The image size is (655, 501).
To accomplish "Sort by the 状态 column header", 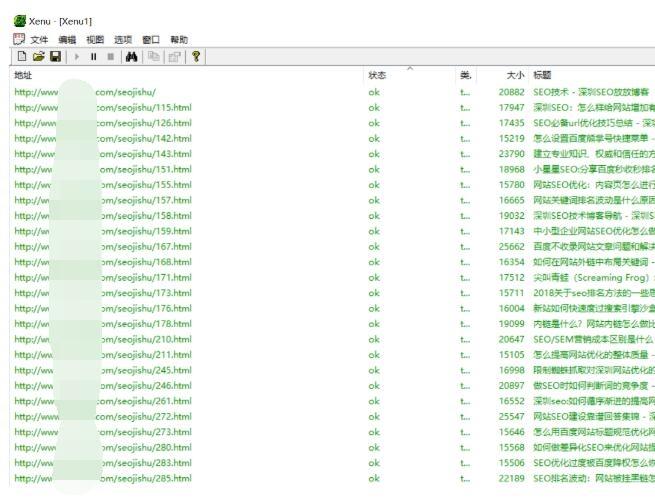I will pos(410,75).
